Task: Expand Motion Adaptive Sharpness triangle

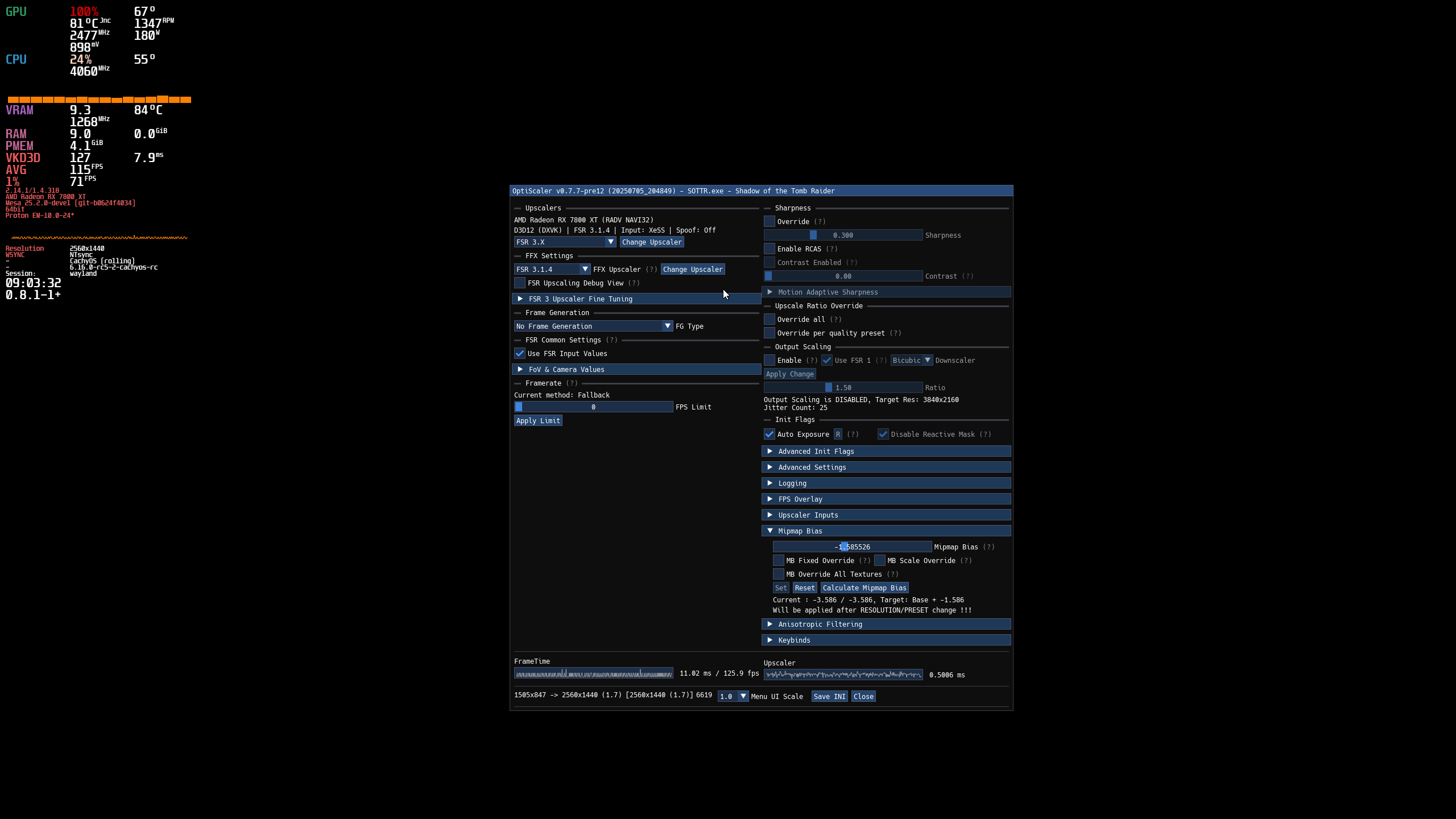Action: (x=770, y=292)
